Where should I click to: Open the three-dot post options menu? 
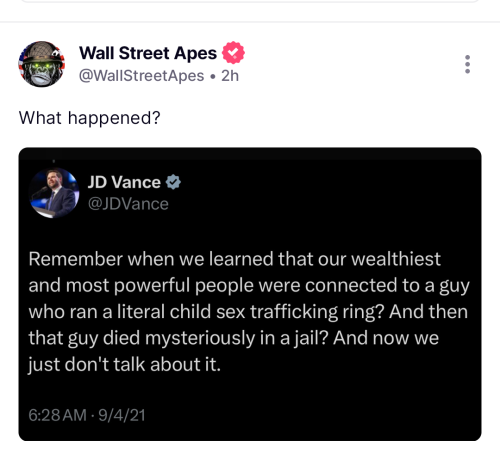467,64
